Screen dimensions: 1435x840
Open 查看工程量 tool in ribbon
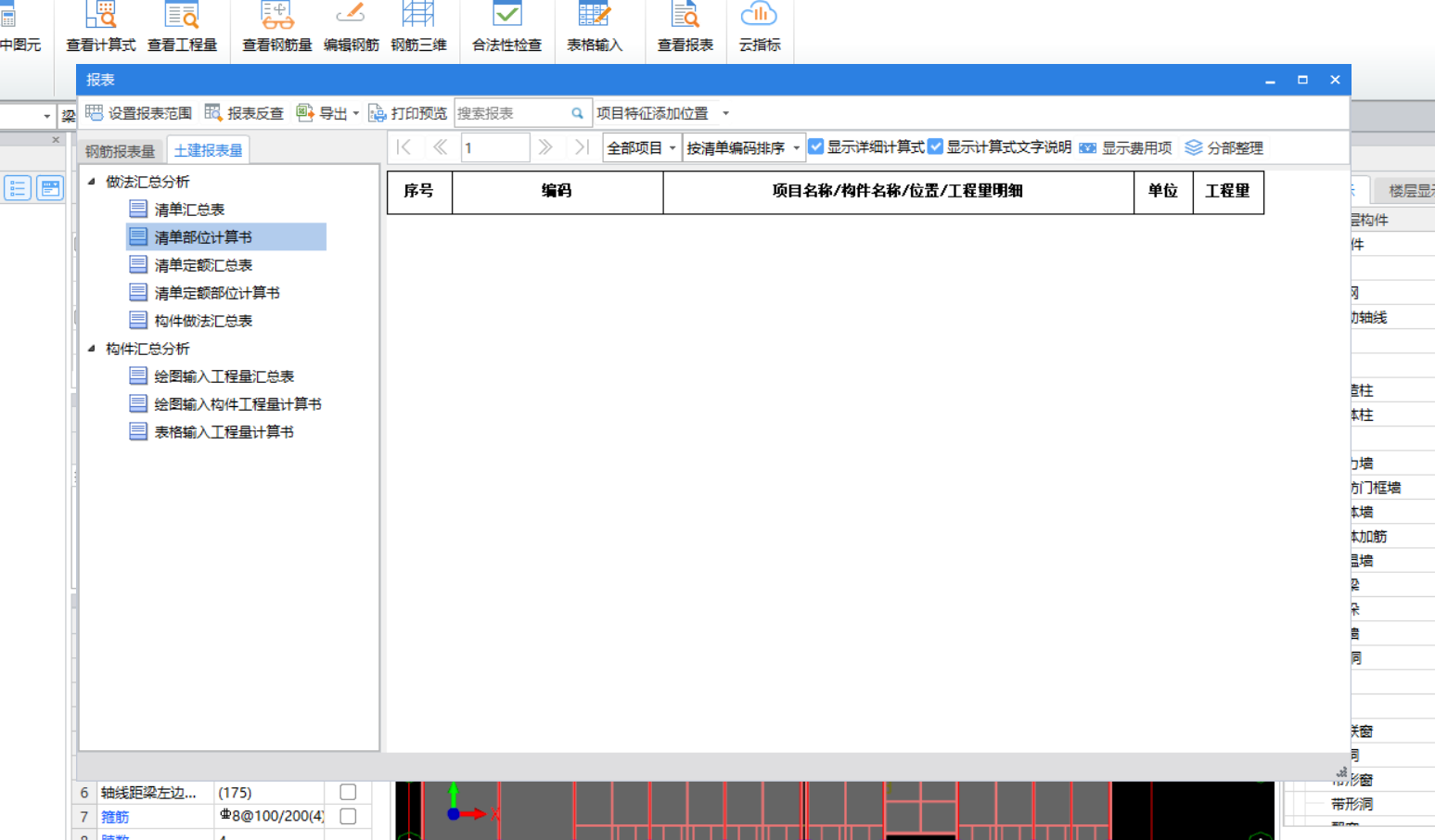(182, 28)
